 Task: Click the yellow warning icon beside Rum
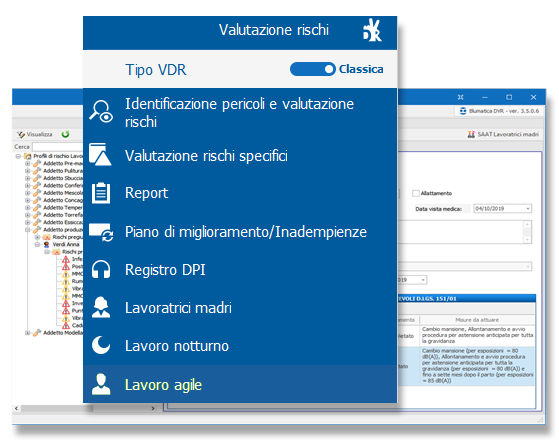(x=66, y=281)
